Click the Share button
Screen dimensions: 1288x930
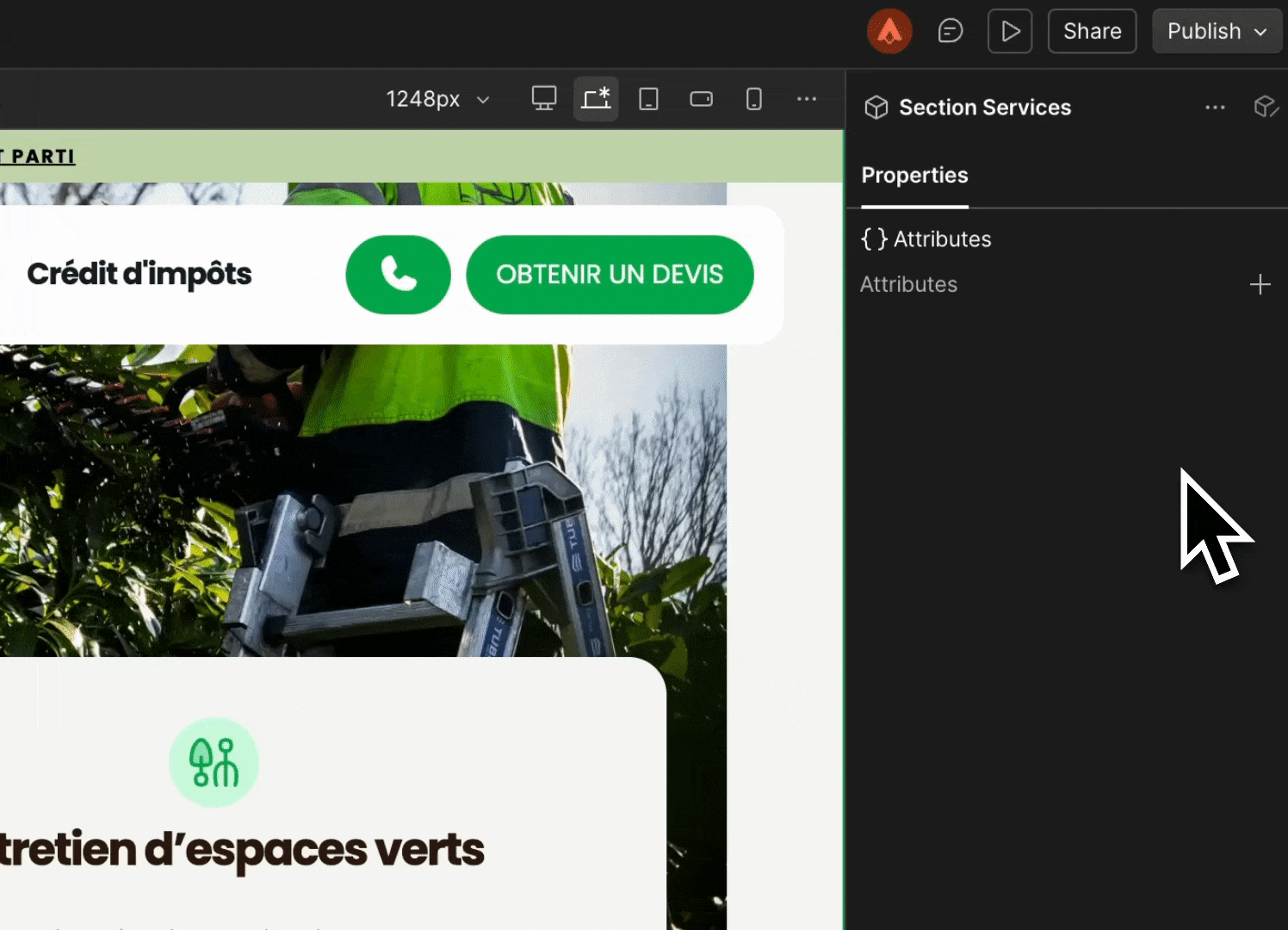1092,31
